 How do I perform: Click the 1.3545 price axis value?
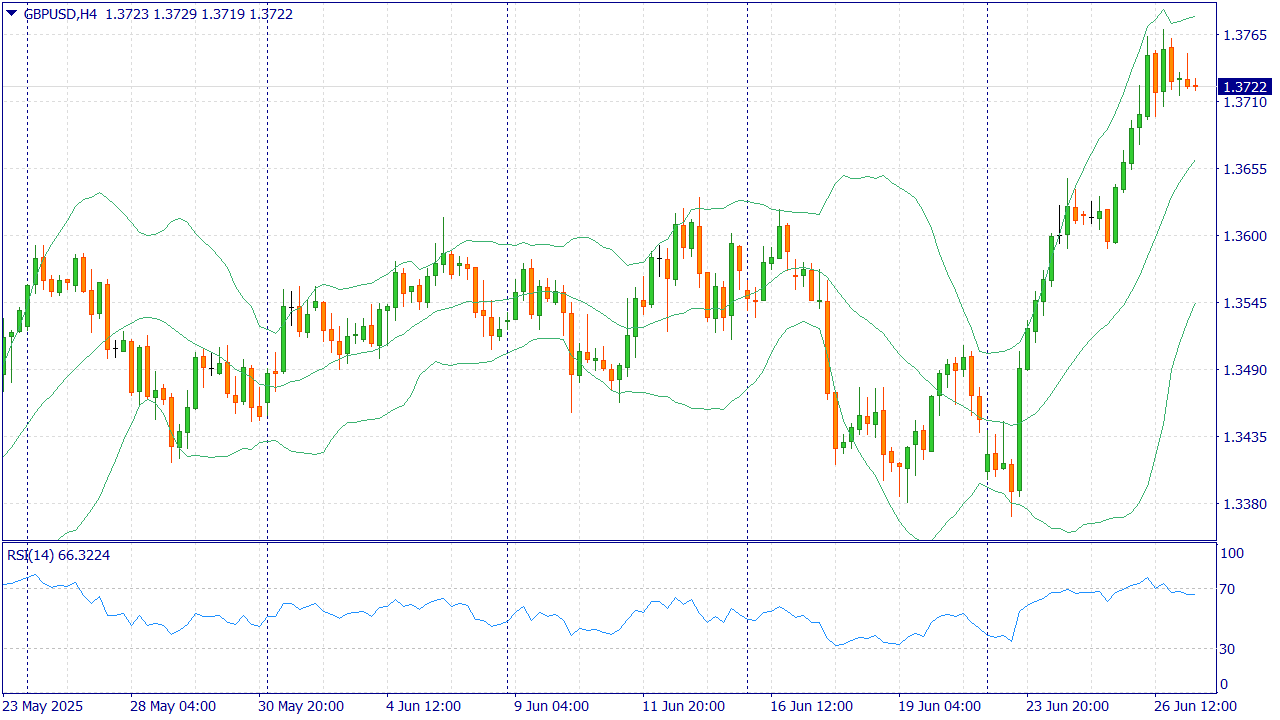pyautogui.click(x=1244, y=303)
